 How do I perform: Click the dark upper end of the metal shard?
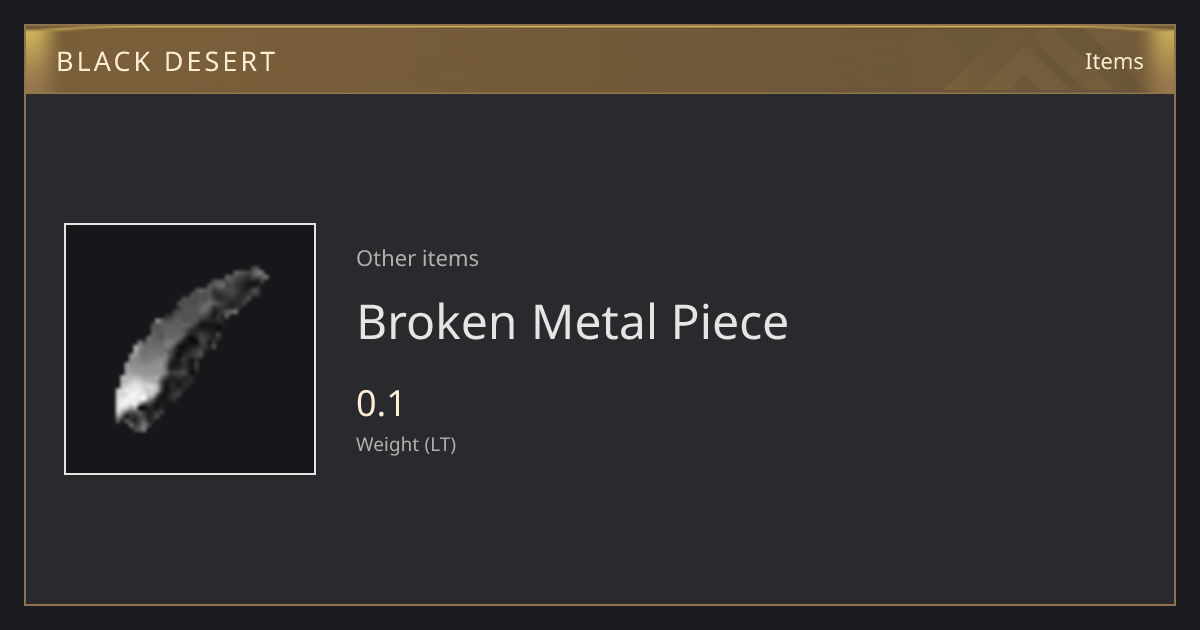pyautogui.click(x=250, y=278)
